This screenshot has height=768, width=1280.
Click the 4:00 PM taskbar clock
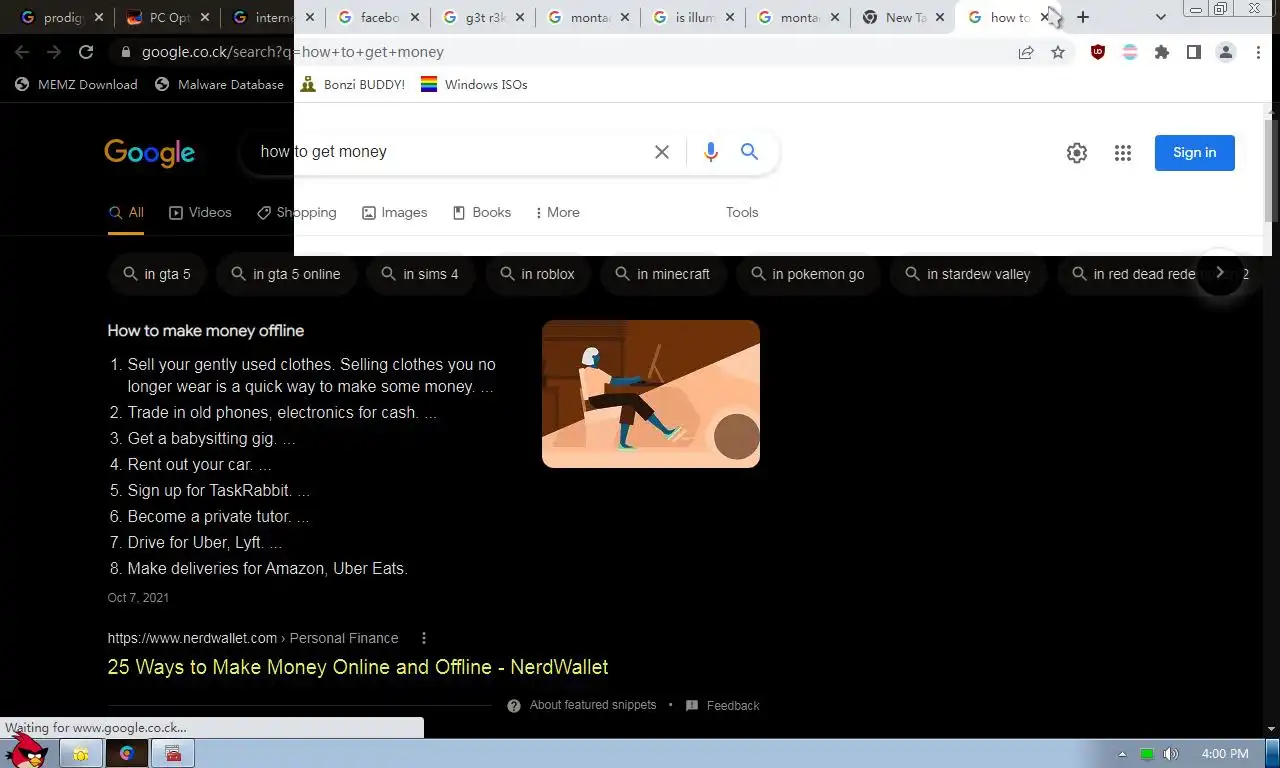pos(1225,754)
